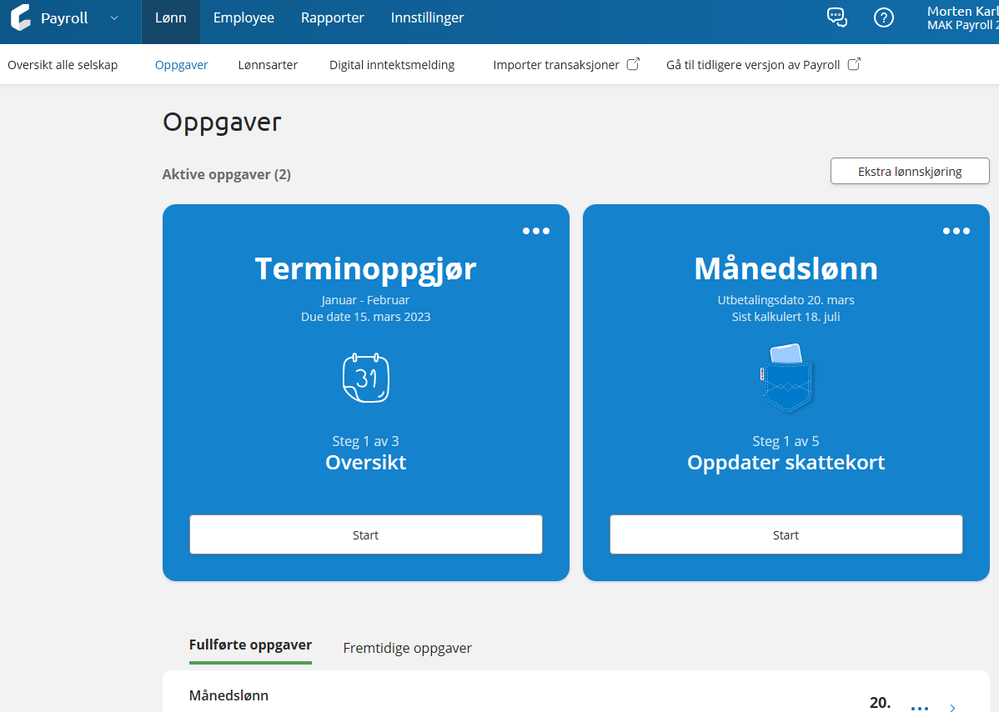Open Digital inntektsmelding tab
The width and height of the screenshot is (999, 712).
392,65
